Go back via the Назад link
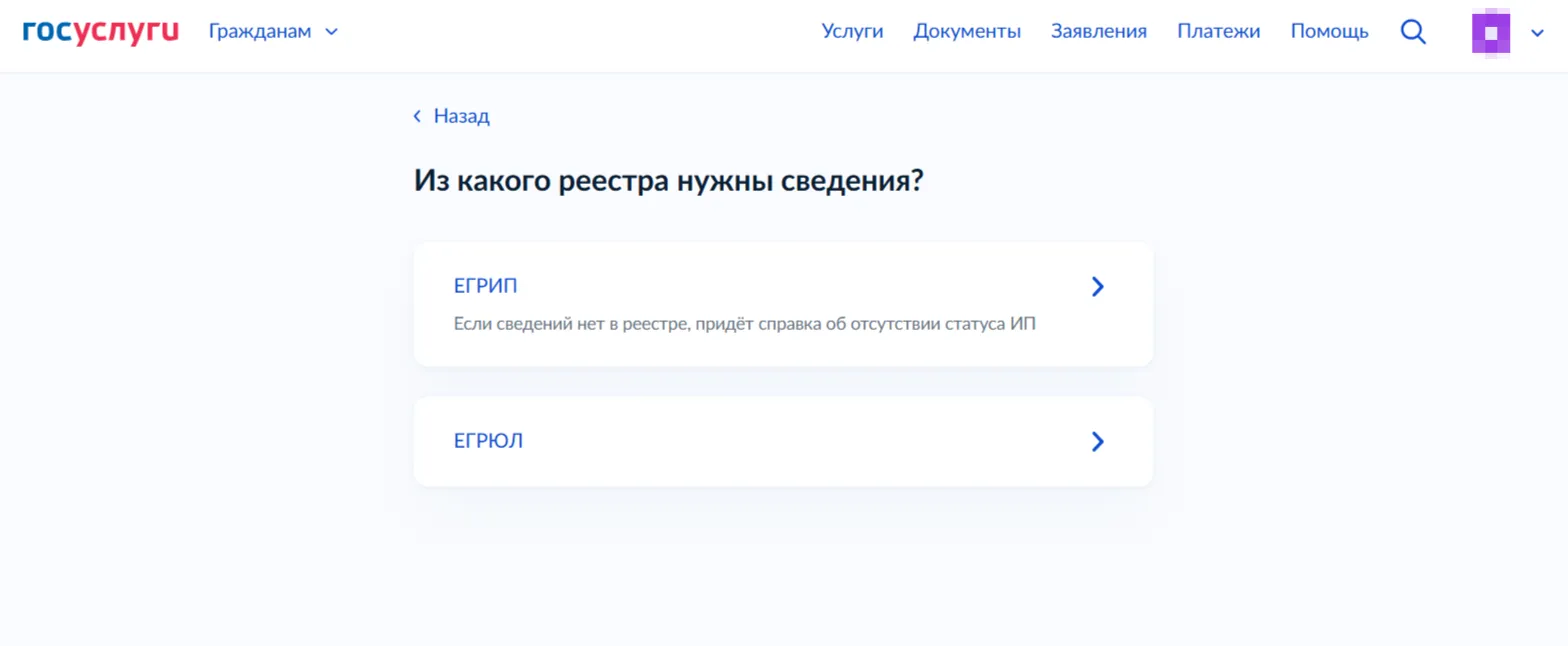This screenshot has height=646, width=1568. (461, 116)
